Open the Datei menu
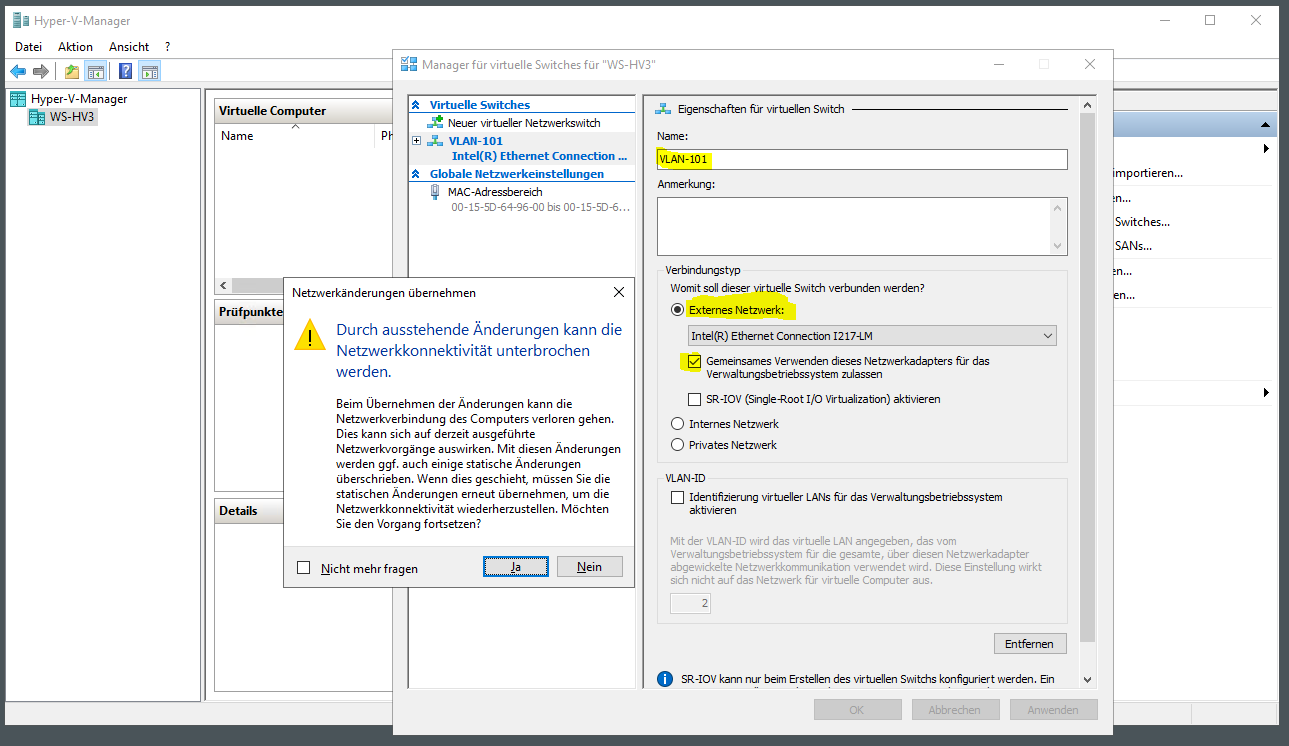The width and height of the screenshot is (1289, 746). [29, 47]
